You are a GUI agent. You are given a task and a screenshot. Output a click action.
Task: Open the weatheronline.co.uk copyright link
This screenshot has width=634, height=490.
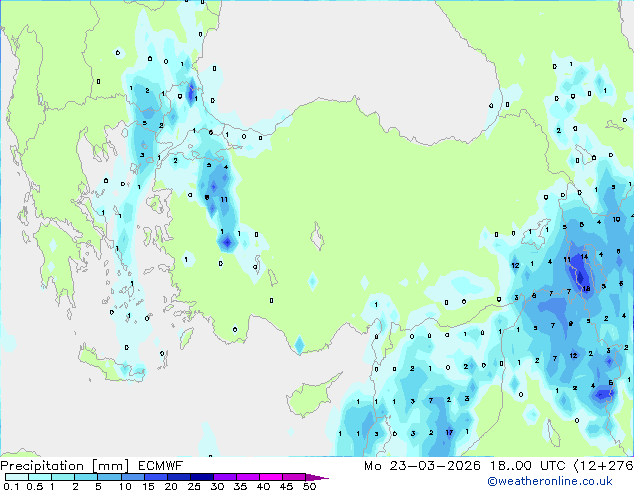pyautogui.click(x=550, y=481)
